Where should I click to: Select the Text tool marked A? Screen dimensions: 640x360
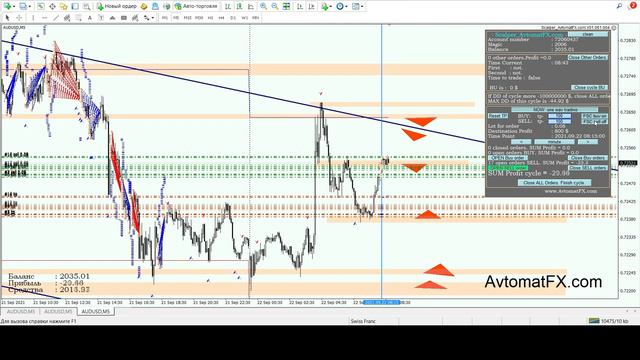click(x=89, y=18)
